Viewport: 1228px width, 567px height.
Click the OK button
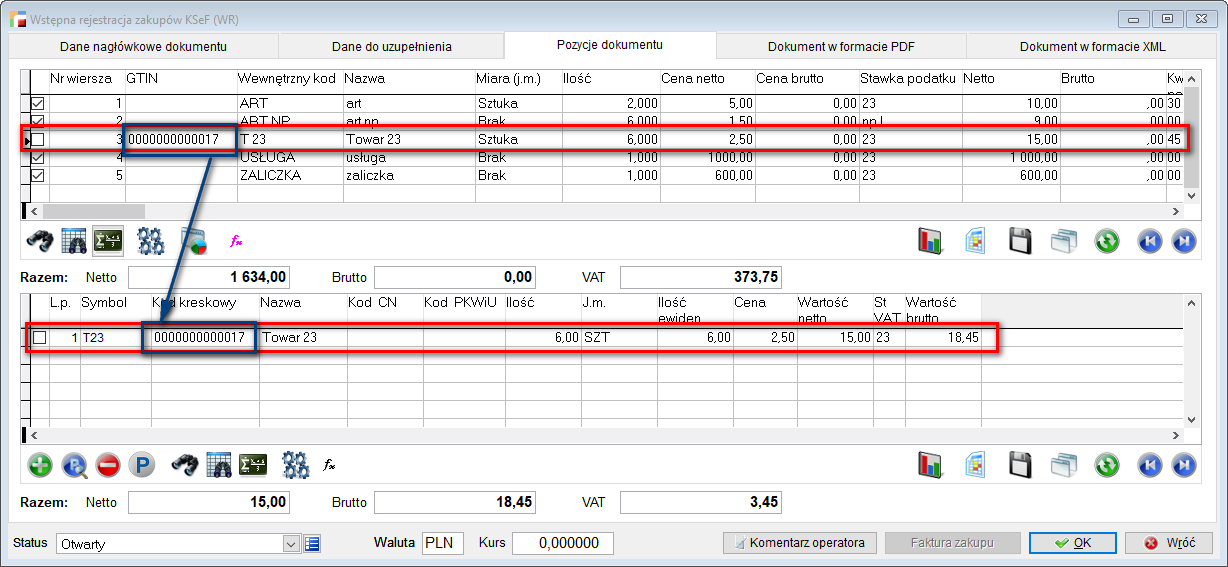(x=1072, y=543)
